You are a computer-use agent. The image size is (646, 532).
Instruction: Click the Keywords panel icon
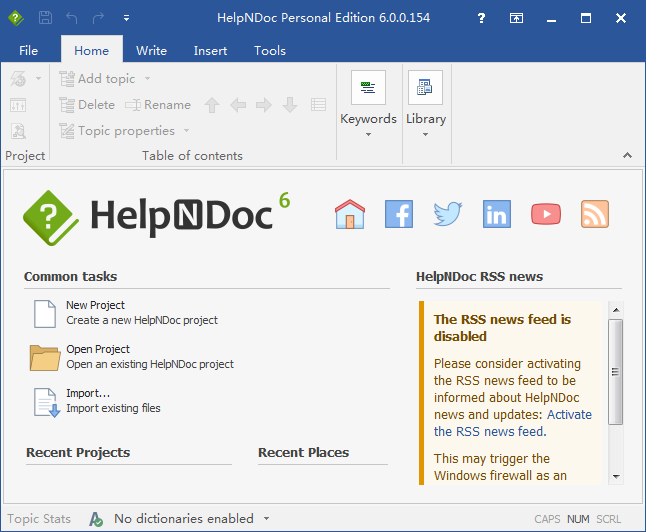pos(368,87)
